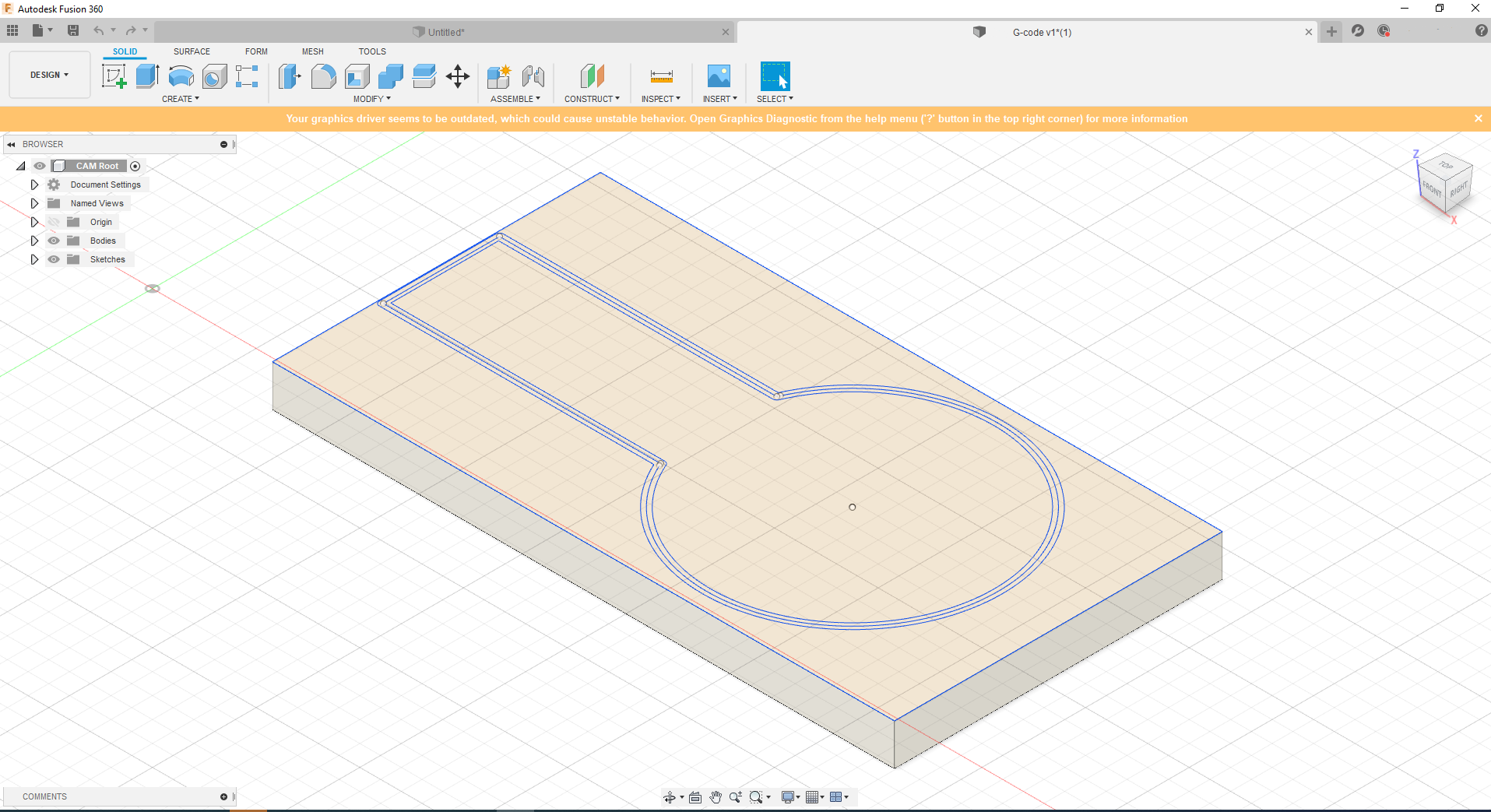Open a new design tab with plus
This screenshot has width=1491, height=812.
(x=1332, y=31)
